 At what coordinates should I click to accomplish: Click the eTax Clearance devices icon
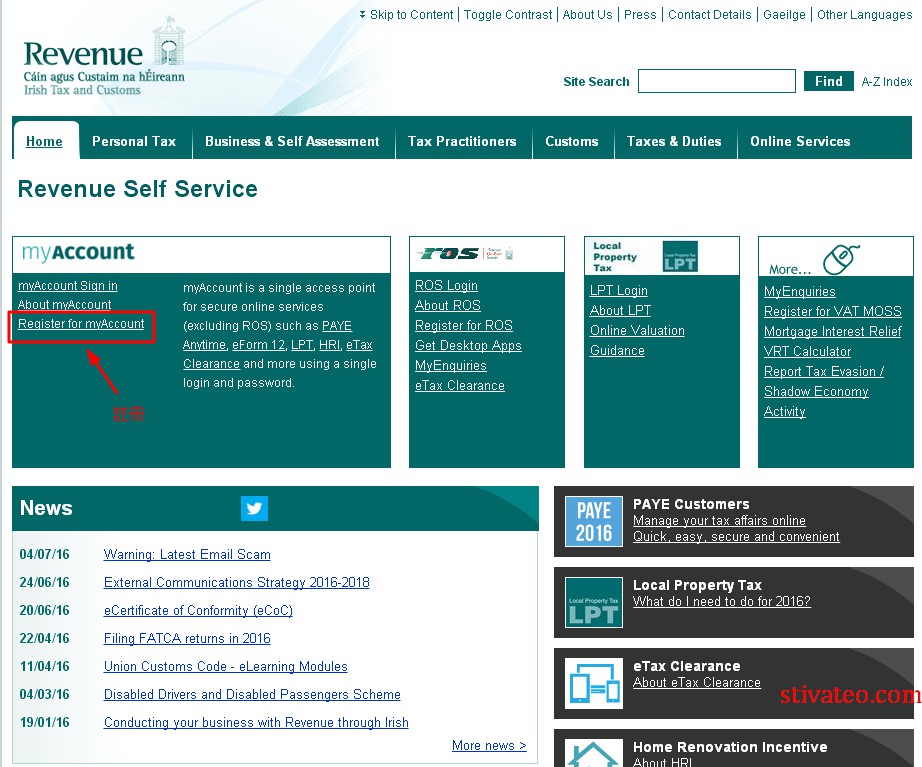pos(593,683)
